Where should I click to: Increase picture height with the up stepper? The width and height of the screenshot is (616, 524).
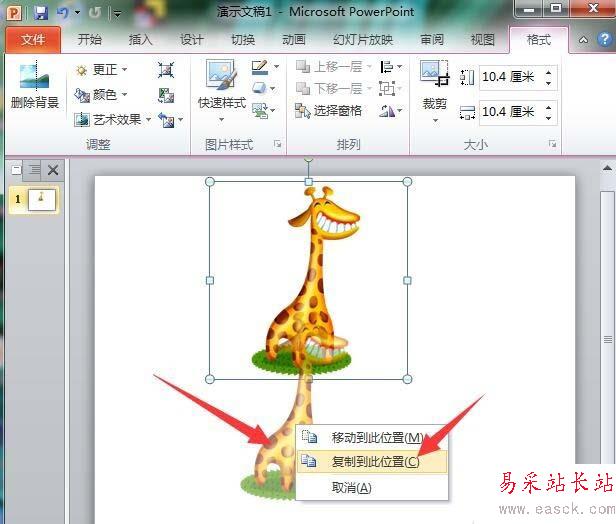pyautogui.click(x=549, y=72)
